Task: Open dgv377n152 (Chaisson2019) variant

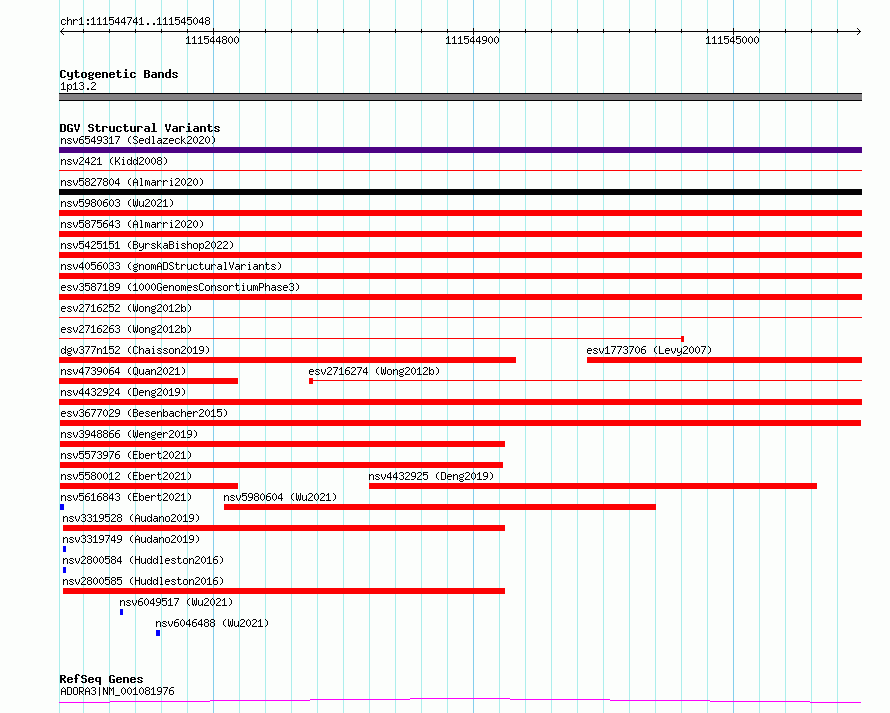Action: coord(135,350)
